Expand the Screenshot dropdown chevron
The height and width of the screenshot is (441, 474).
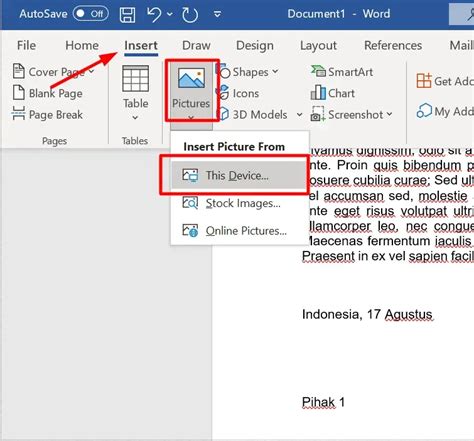[x=389, y=114]
